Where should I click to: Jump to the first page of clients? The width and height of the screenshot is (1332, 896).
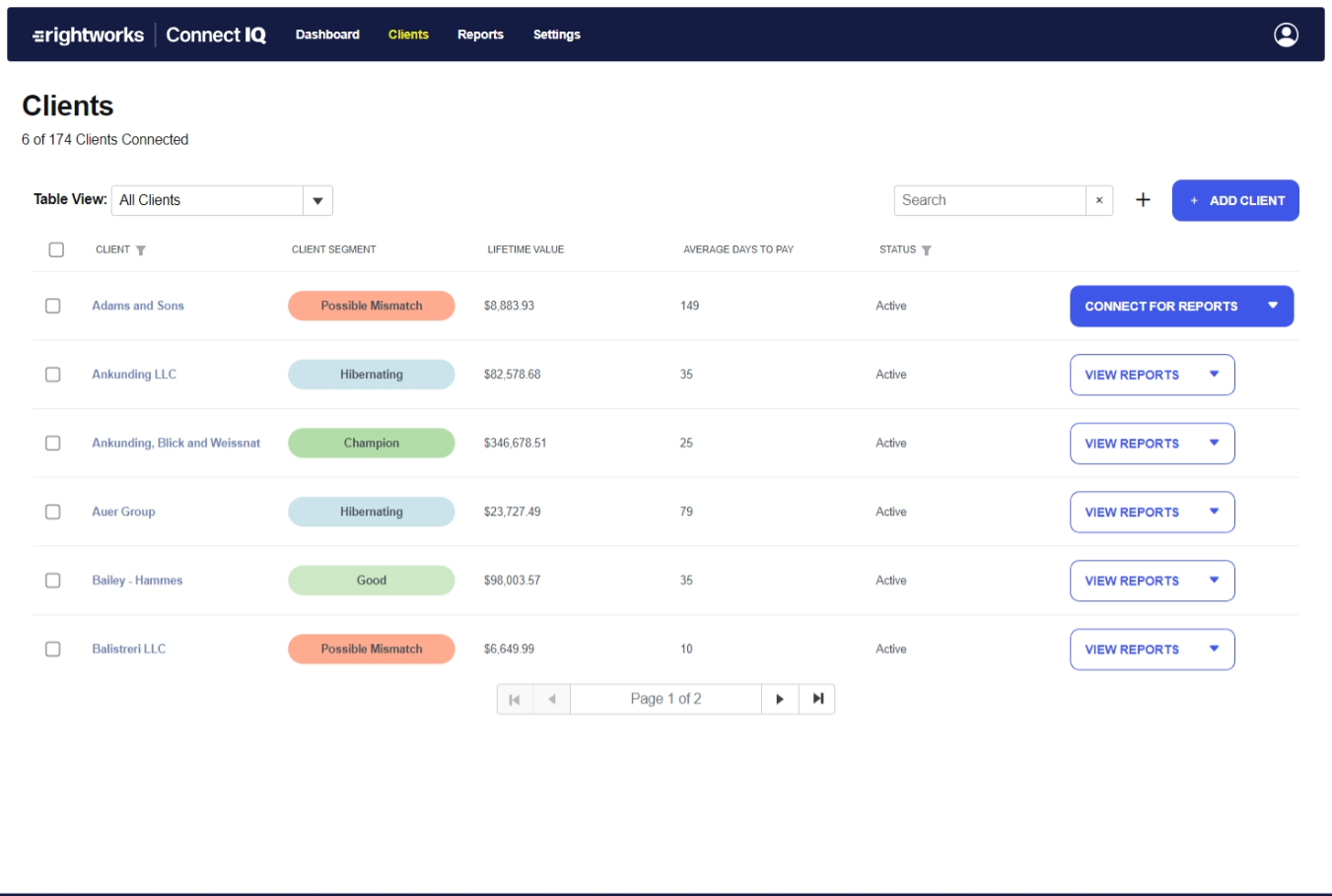click(515, 698)
